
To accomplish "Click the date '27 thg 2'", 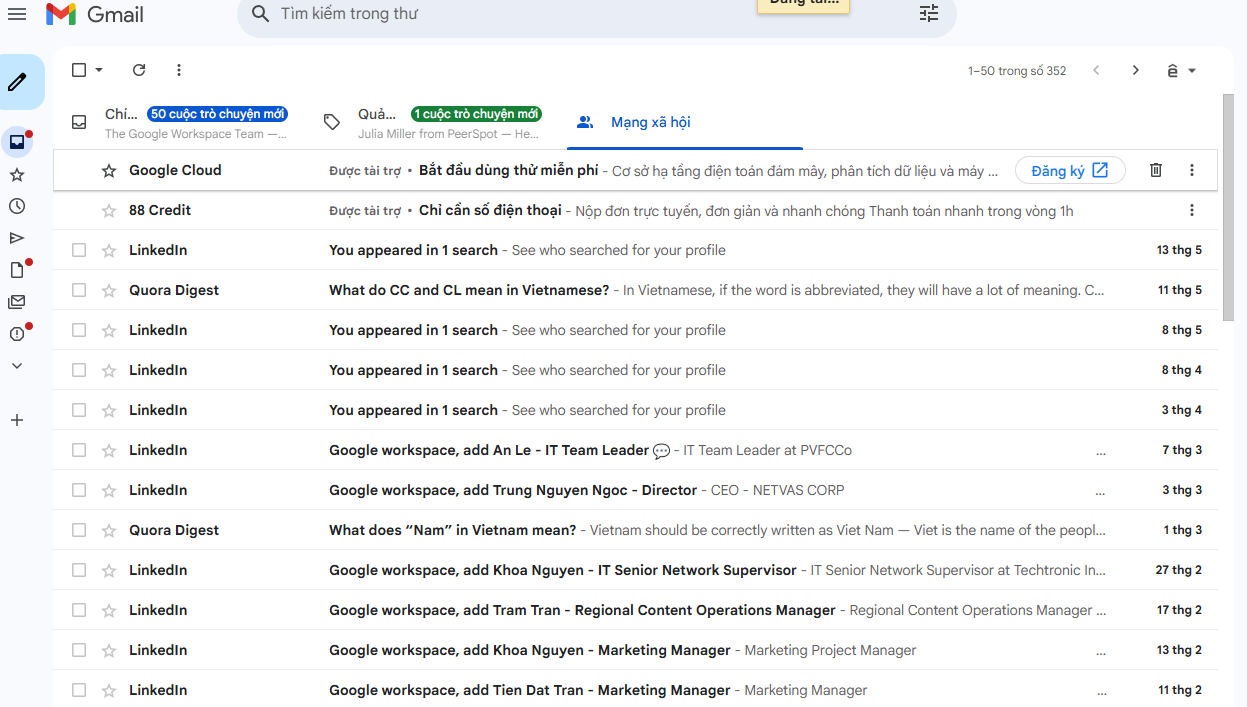I will (1179, 570).
